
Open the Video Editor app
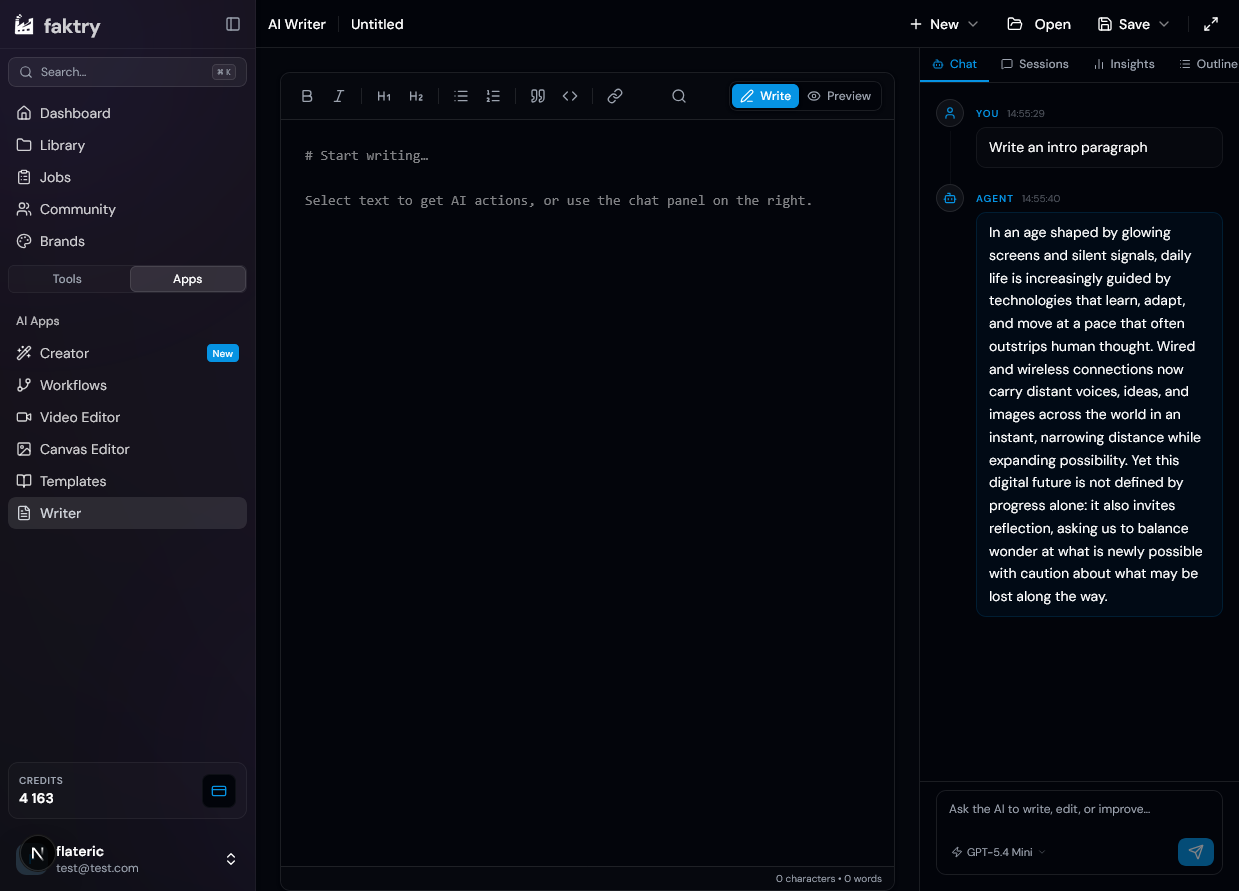127,417
